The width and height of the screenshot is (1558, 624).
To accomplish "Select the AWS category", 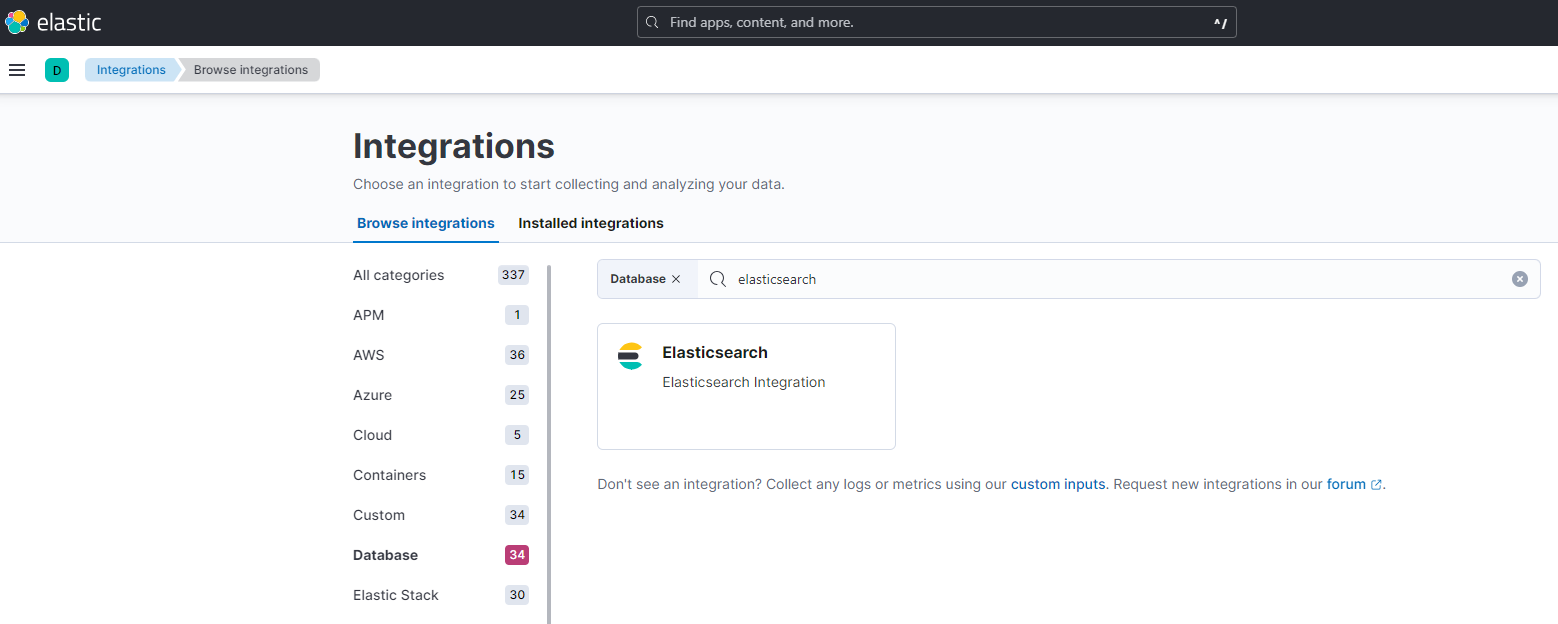I will click(441, 355).
